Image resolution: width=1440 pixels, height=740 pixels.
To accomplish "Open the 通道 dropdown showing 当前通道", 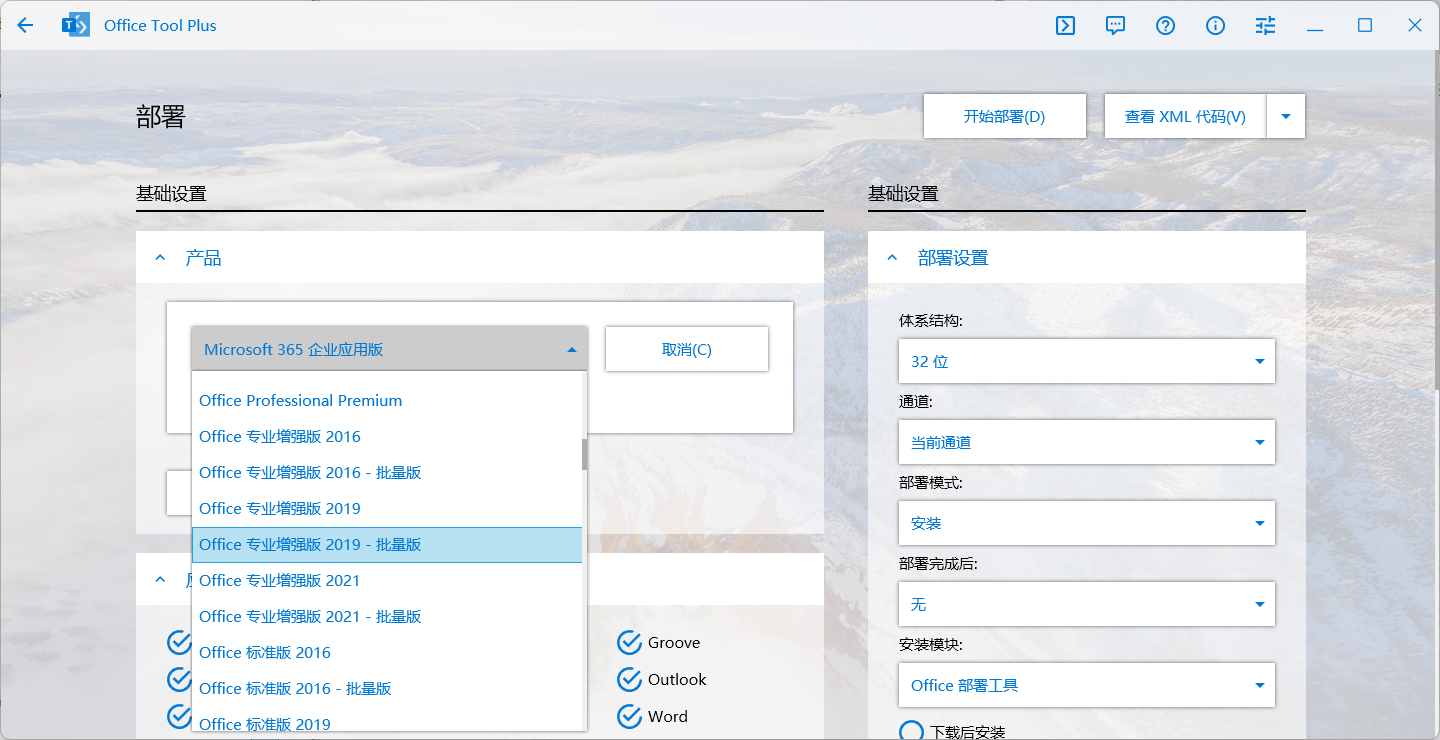I will point(1086,442).
